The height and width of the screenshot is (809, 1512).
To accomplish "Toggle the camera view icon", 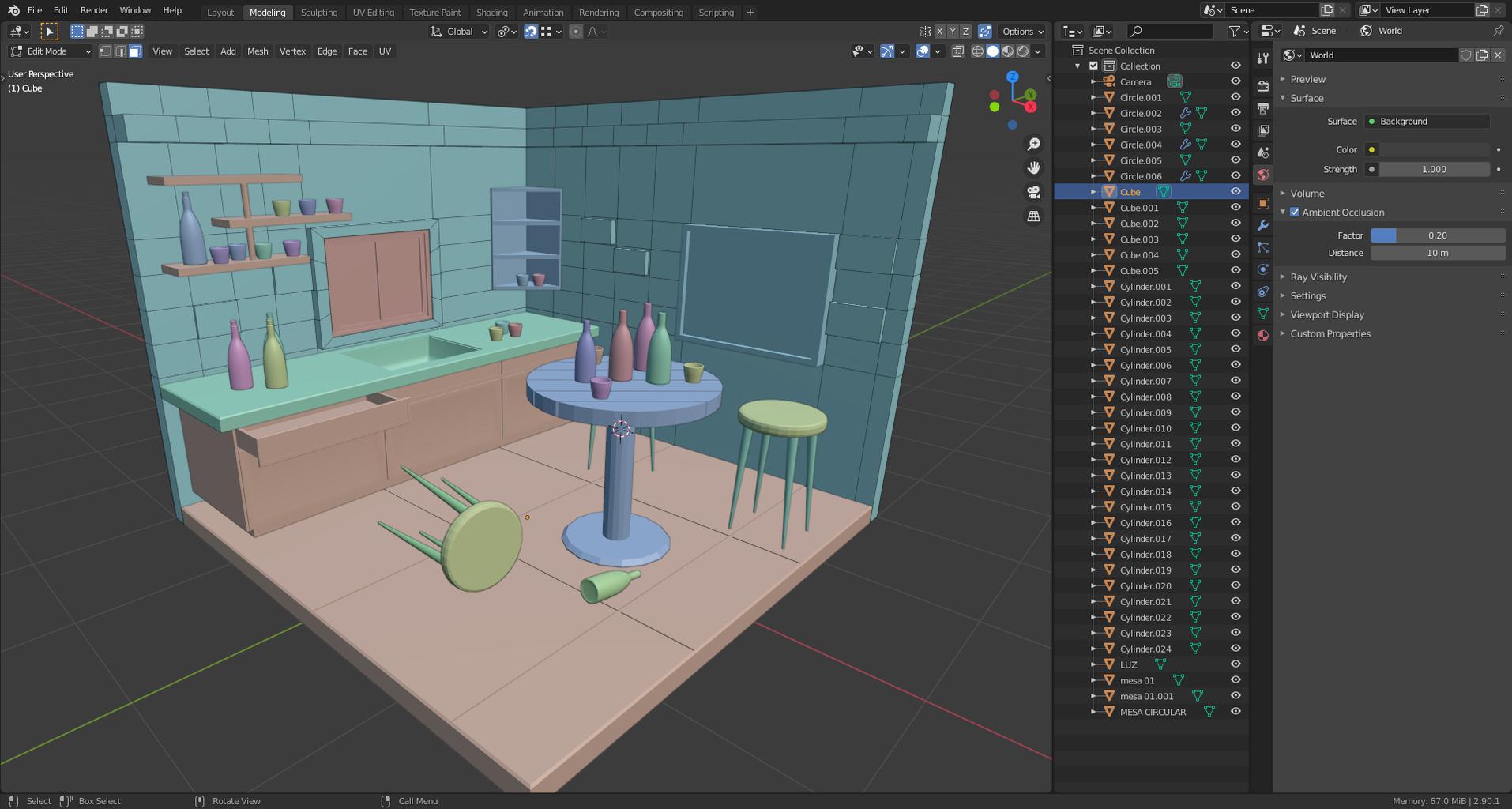I will (x=1033, y=192).
